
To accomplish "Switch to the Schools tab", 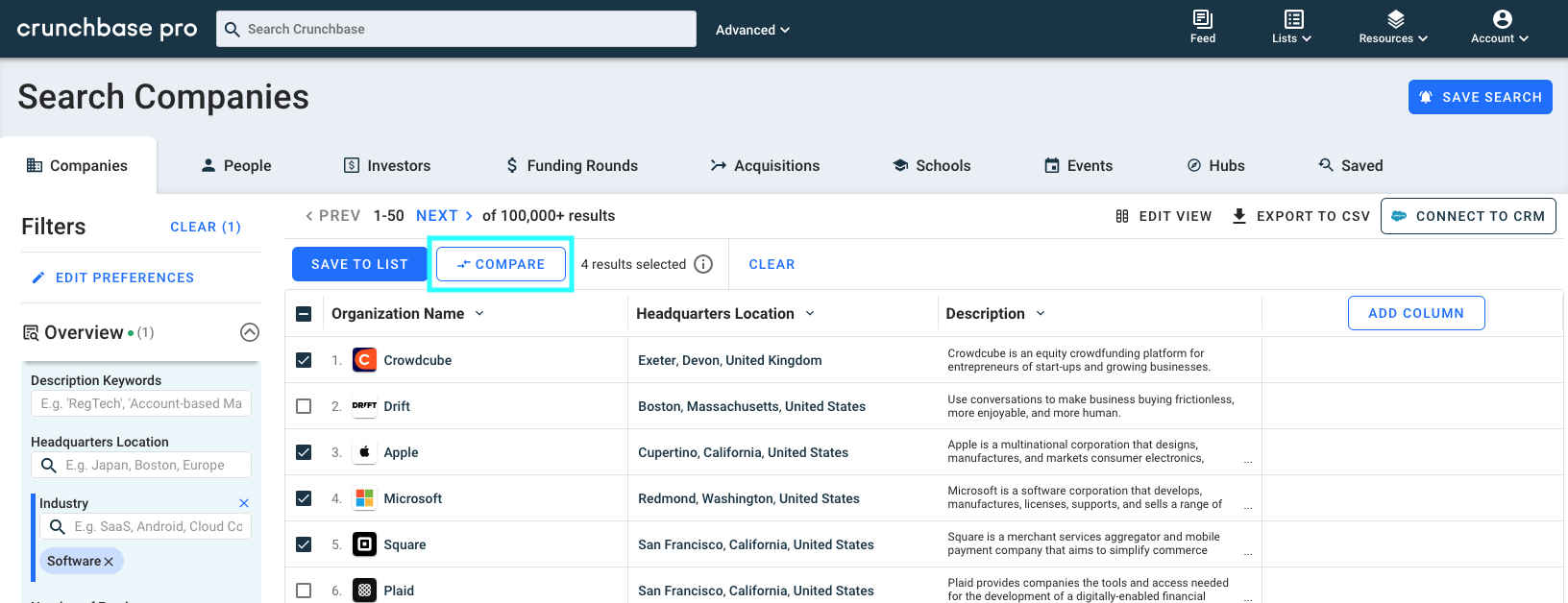I will (x=932, y=165).
